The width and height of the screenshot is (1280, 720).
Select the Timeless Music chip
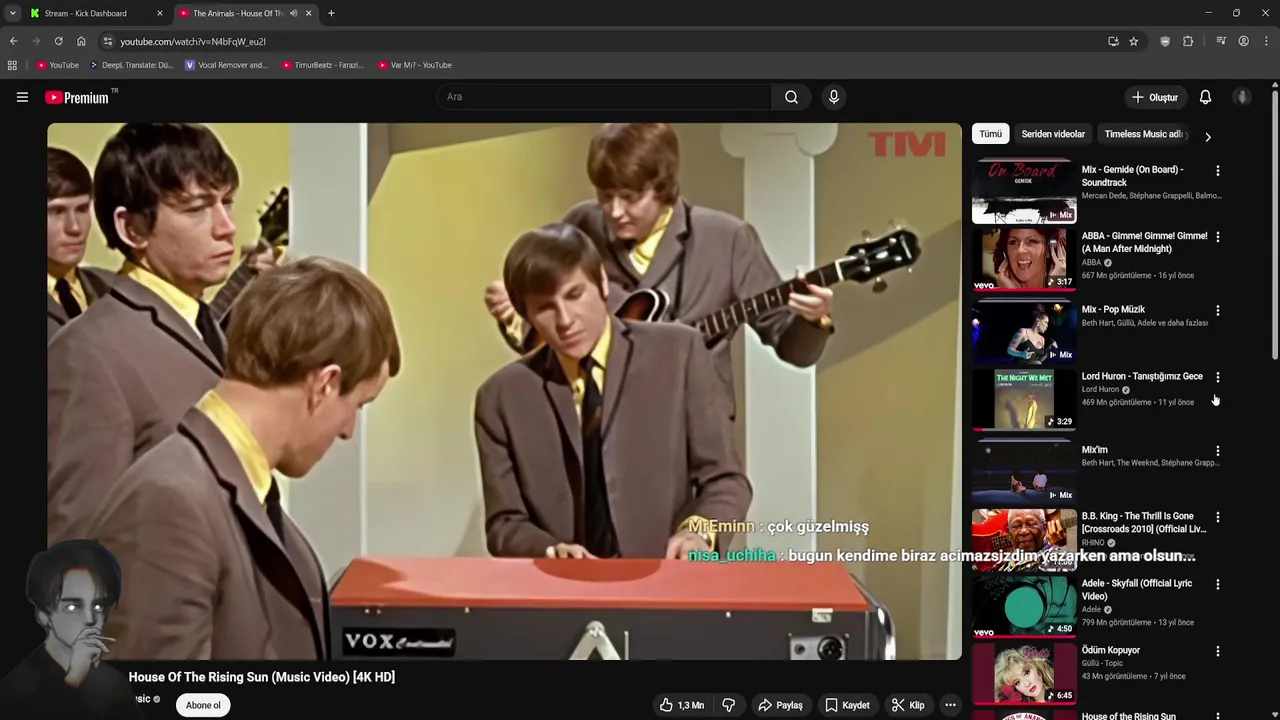(1143, 134)
